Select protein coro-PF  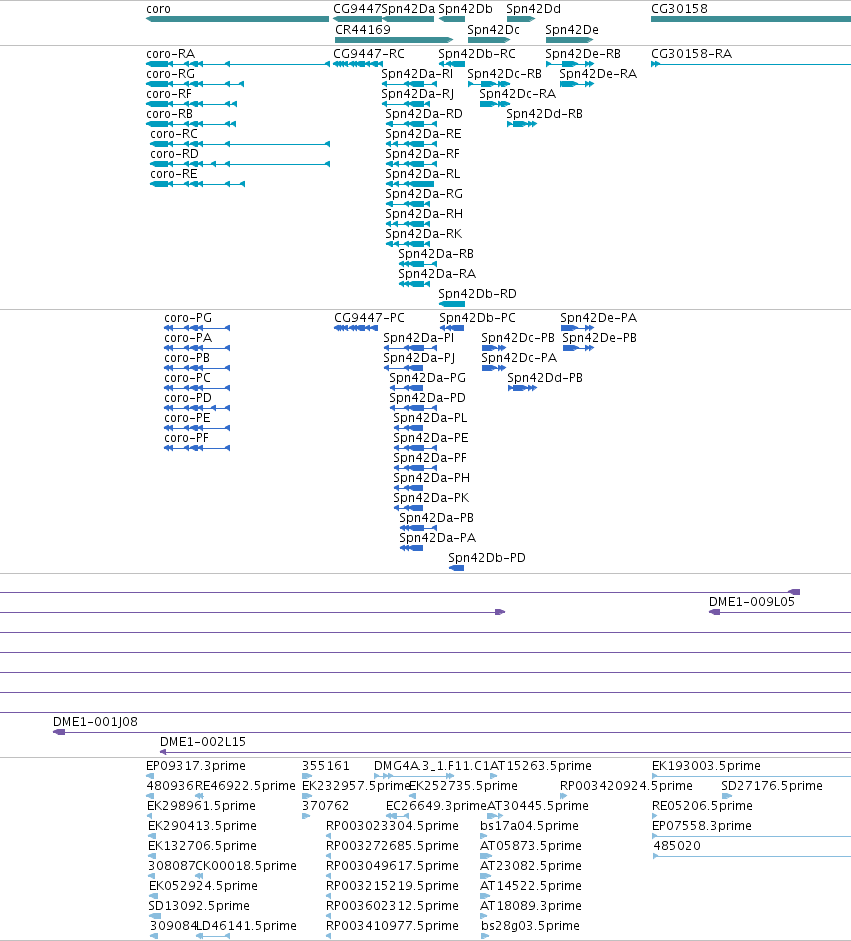[x=197, y=448]
